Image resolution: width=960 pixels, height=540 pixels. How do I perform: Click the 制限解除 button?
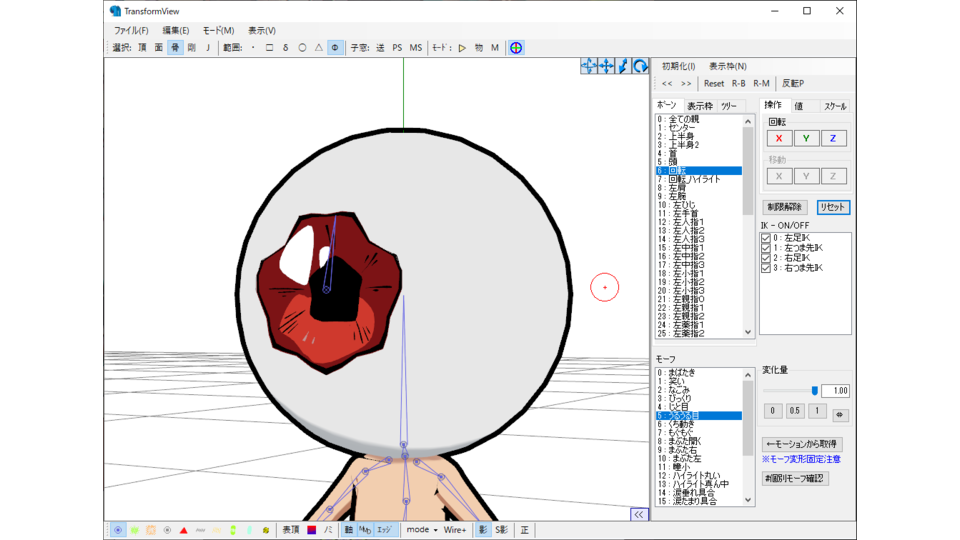[x=785, y=207]
